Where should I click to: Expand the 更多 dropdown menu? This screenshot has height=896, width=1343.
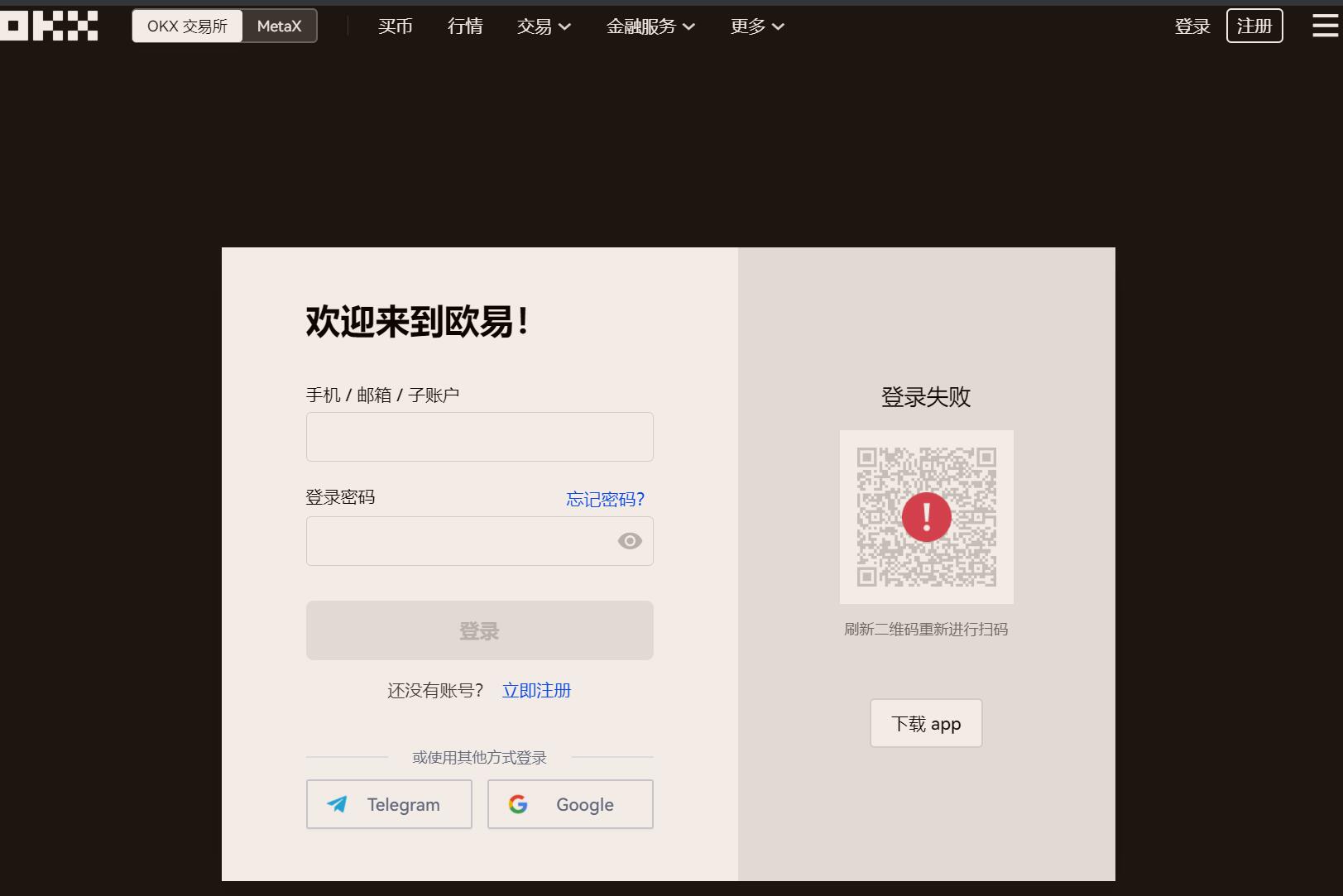pyautogui.click(x=757, y=26)
